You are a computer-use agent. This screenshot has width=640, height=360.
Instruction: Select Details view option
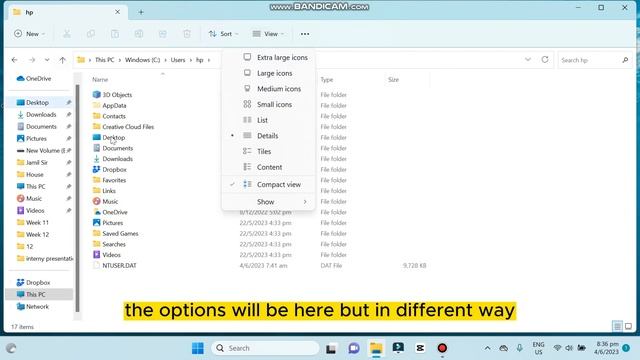[x=269, y=136]
